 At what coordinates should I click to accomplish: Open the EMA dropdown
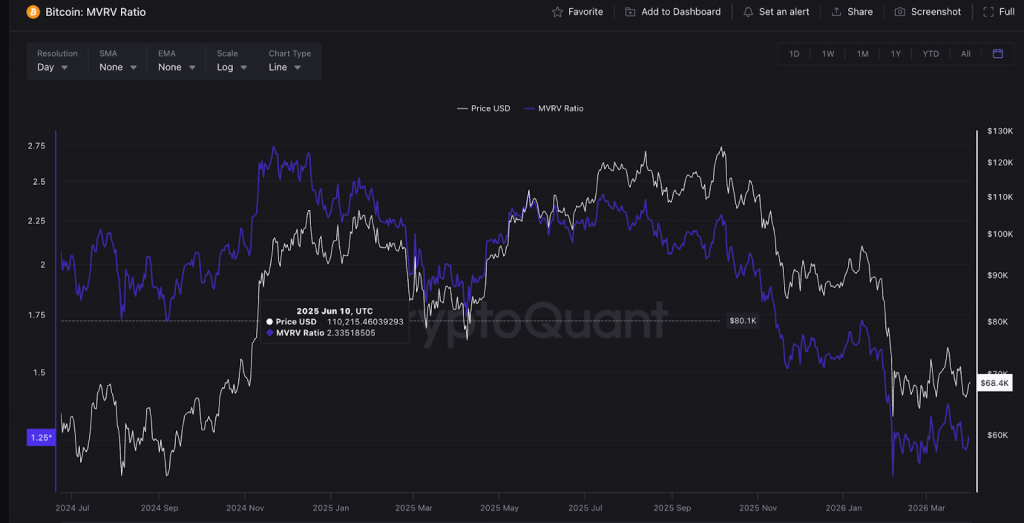pyautogui.click(x=176, y=67)
